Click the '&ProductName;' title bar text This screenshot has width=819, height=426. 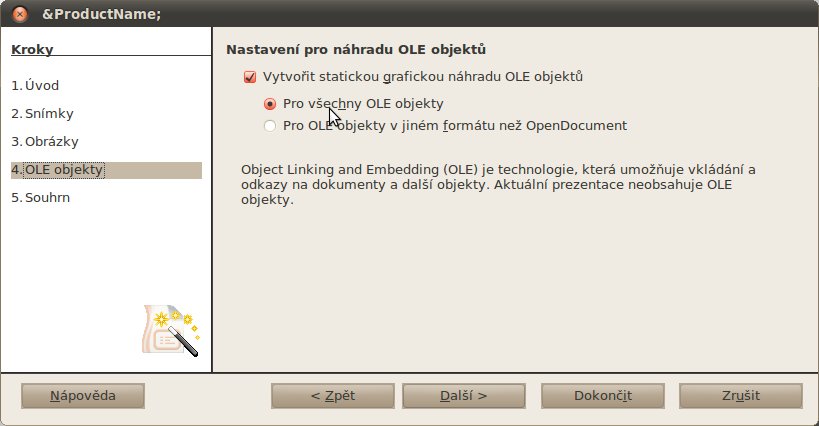point(101,14)
